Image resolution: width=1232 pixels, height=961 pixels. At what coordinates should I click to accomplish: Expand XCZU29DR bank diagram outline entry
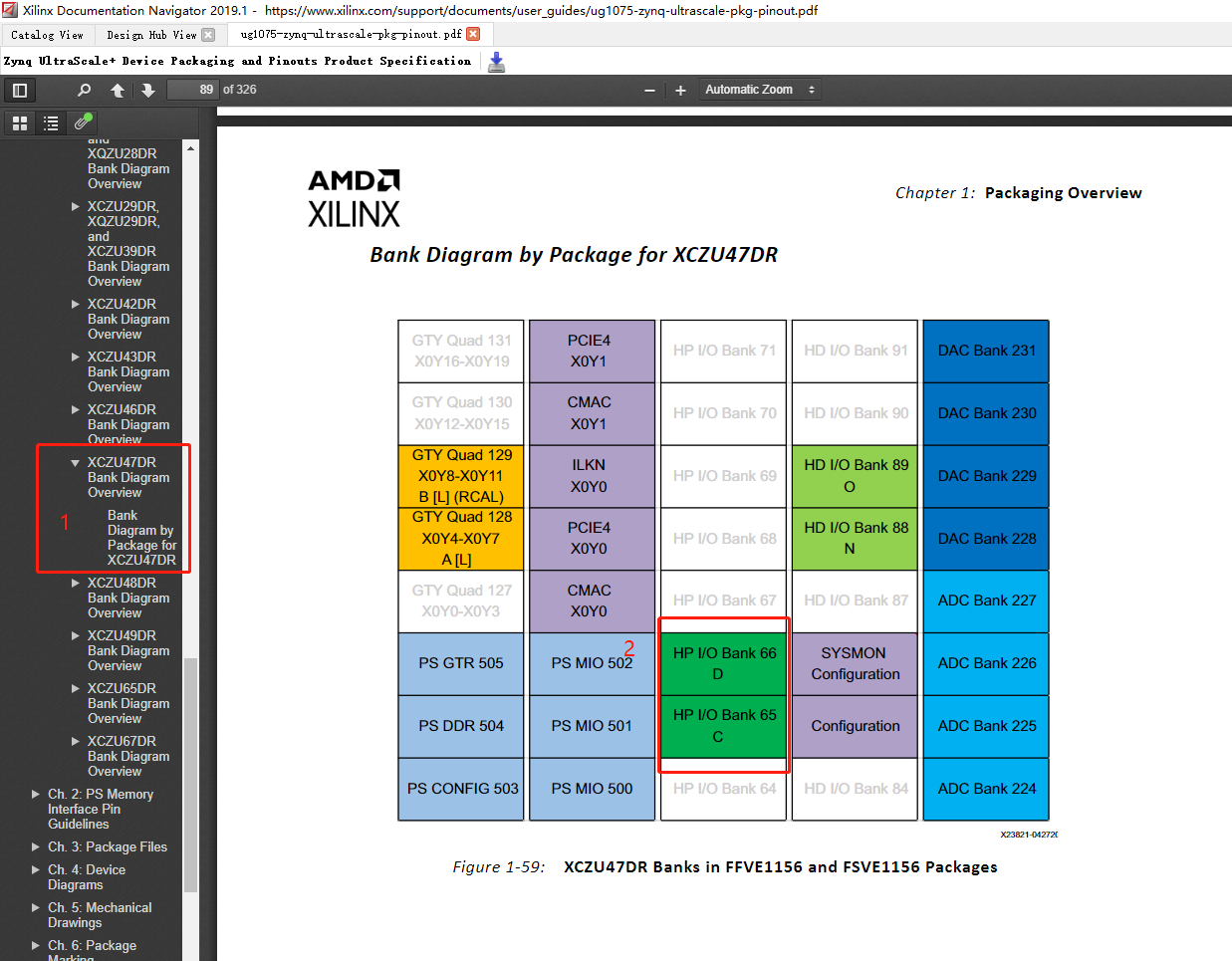coord(76,207)
